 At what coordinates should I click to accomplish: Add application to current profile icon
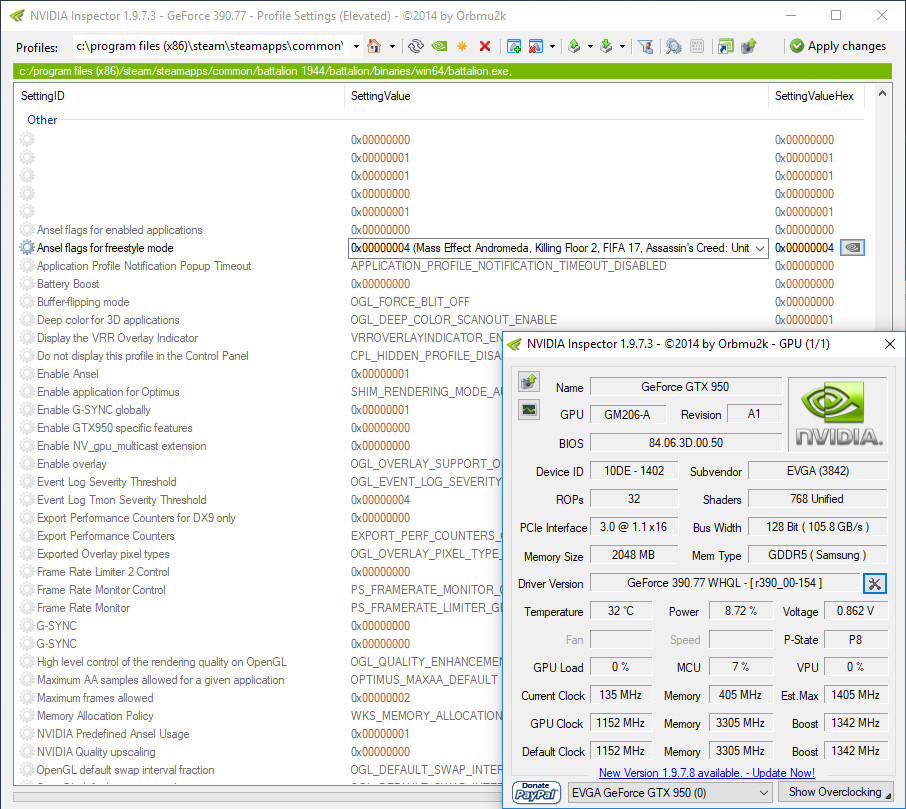tap(514, 46)
